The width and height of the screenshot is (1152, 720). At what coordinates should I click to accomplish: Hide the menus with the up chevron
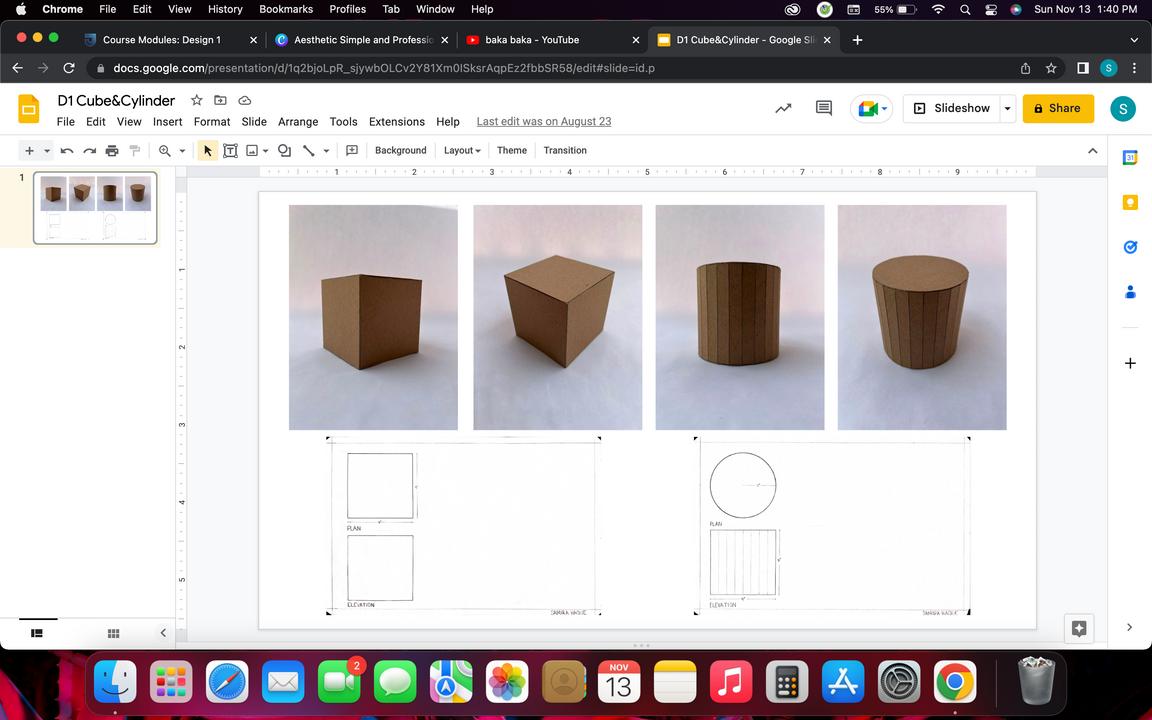pos(1092,151)
